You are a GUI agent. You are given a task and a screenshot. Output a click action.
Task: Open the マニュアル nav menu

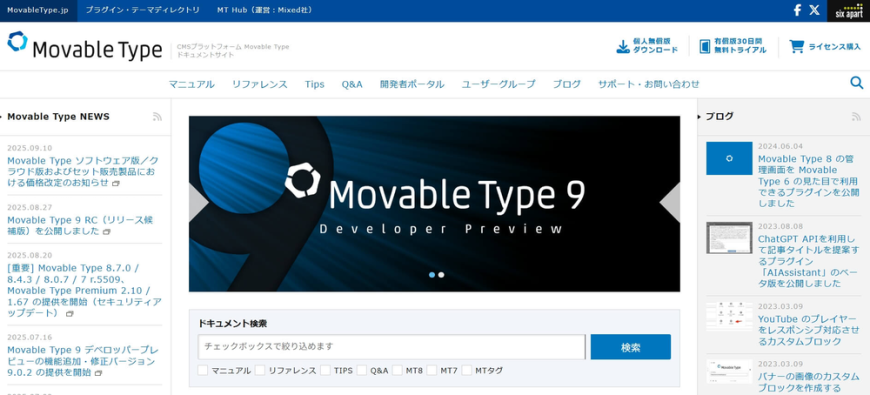click(191, 84)
